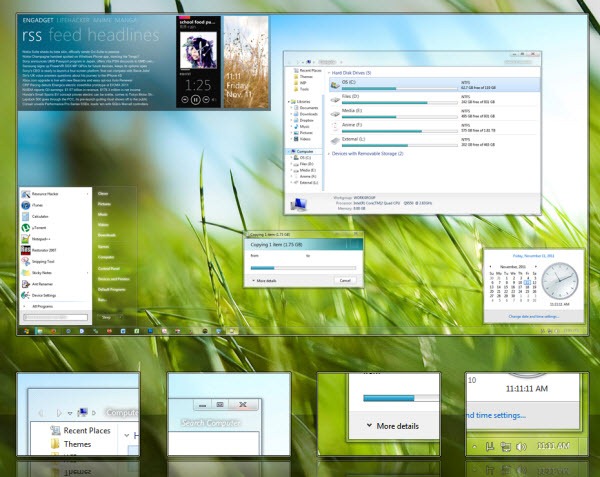The height and width of the screenshot is (477, 600).
Task: Click the Start orb on the taskbar
Action: [x=28, y=329]
